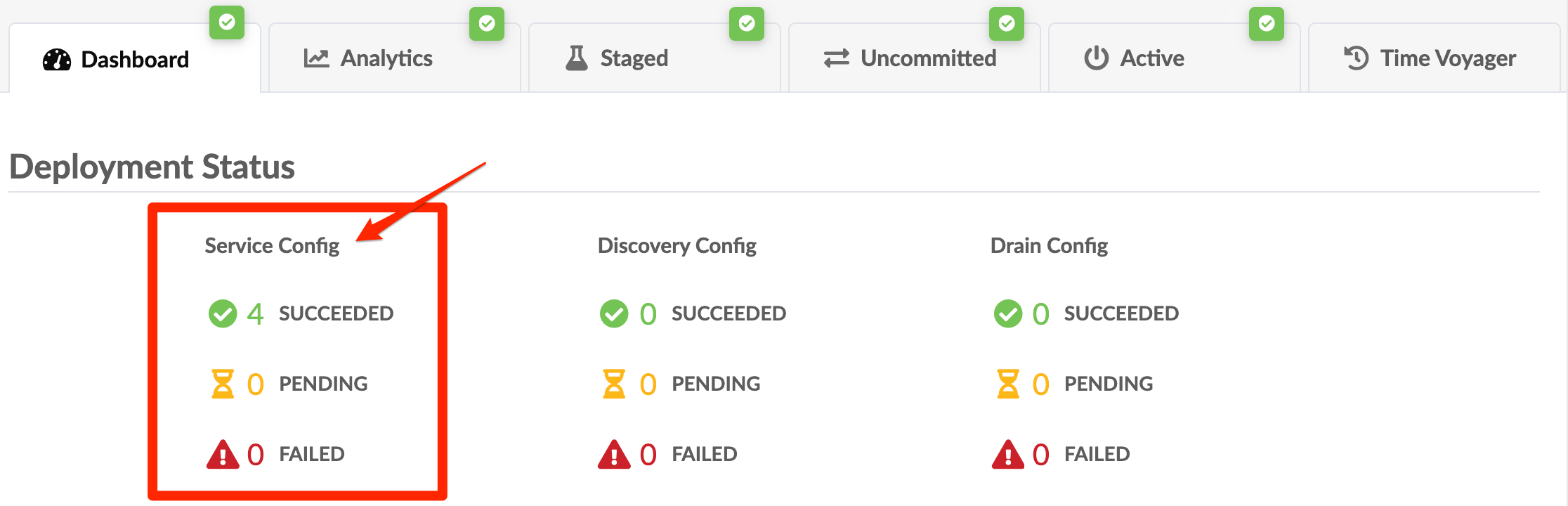The width and height of the screenshot is (1568, 506).
Task: Click Service Config succeeded count 4
Action: pyautogui.click(x=255, y=313)
